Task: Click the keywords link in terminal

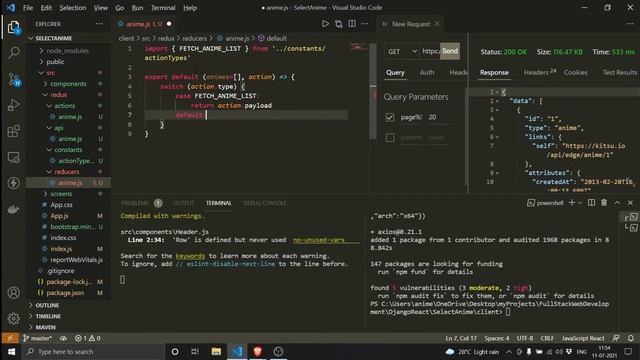Action: pyautogui.click(x=190, y=256)
